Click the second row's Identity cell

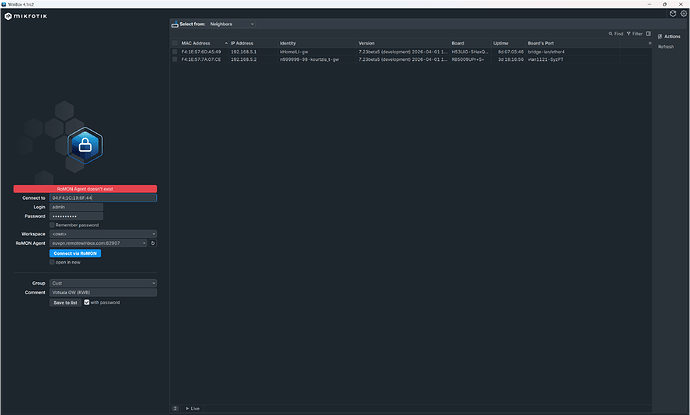tap(309, 59)
